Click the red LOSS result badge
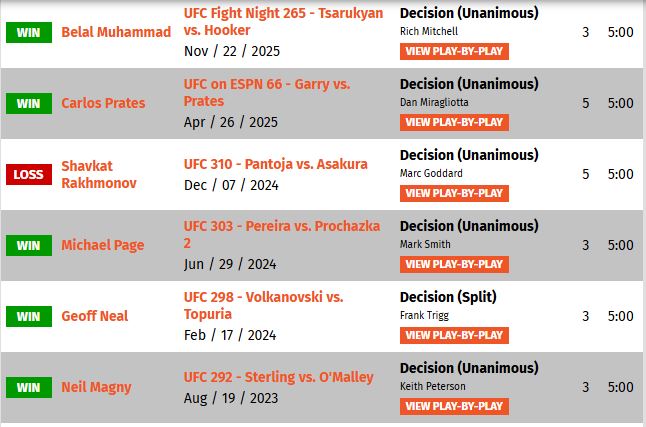This screenshot has width=646, height=427. (29, 174)
